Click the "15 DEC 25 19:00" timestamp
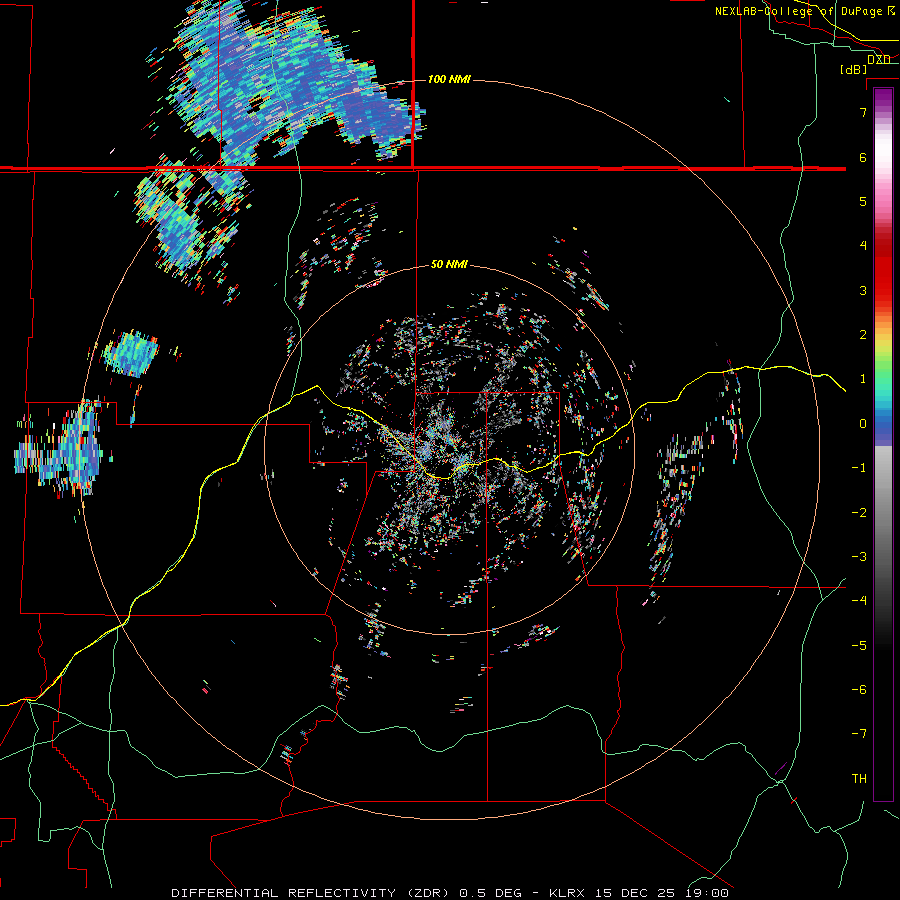This screenshot has height=900, width=900. coord(661,893)
